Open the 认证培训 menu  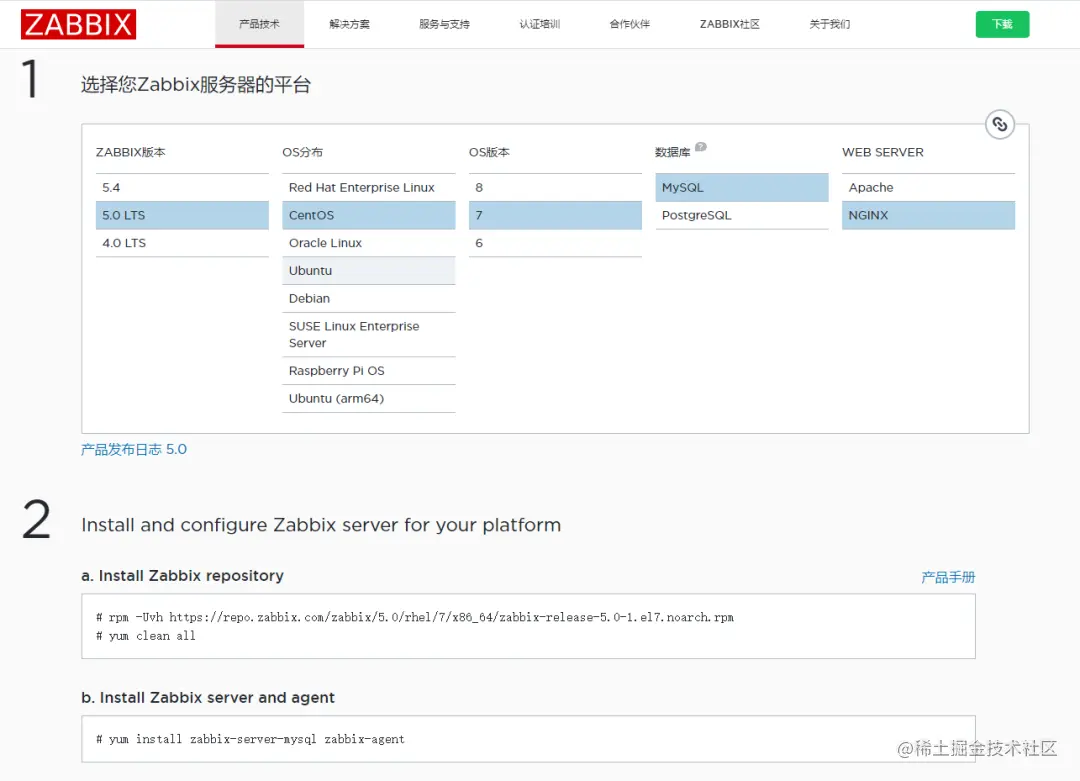pos(539,24)
